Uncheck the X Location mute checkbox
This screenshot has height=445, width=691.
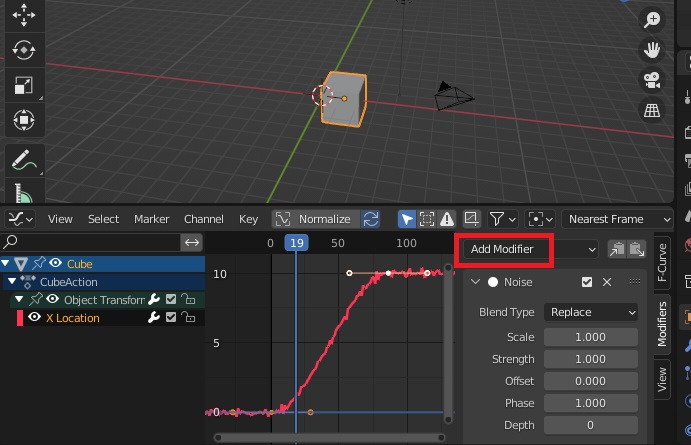171,318
